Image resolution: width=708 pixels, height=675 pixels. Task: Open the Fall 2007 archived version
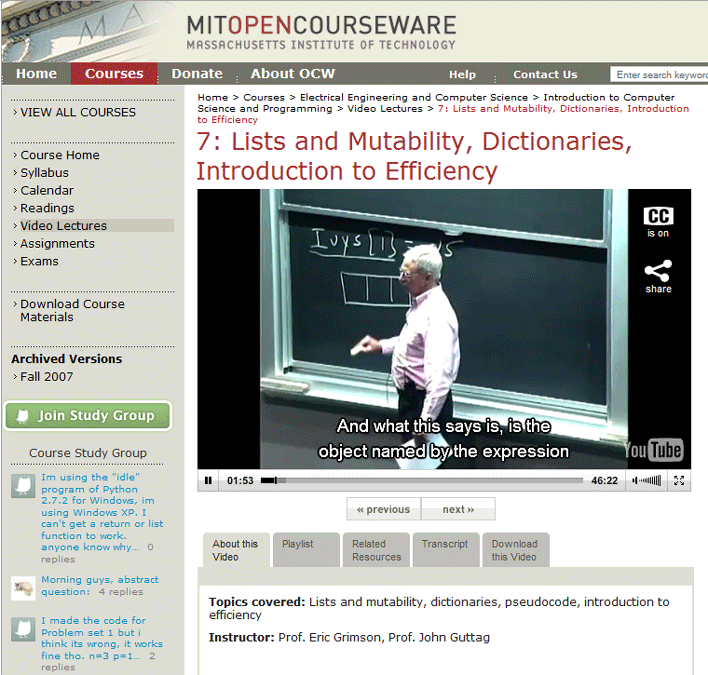[x=46, y=376]
